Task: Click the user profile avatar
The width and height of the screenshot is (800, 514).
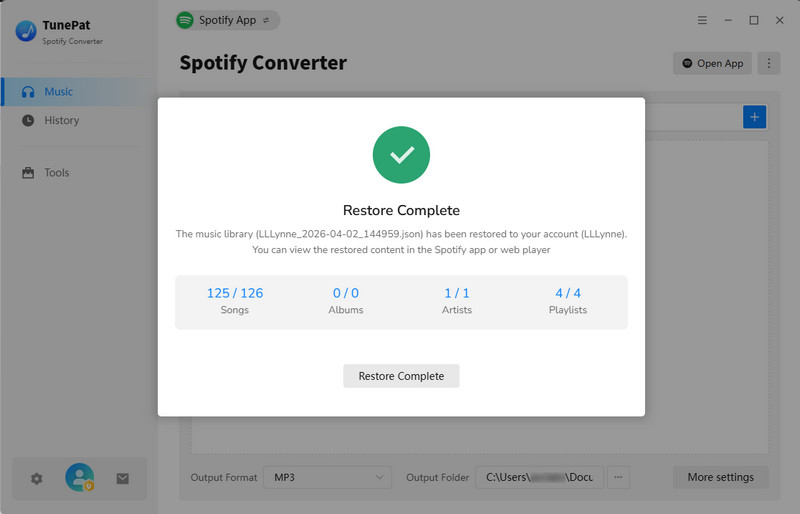Action: [x=79, y=478]
